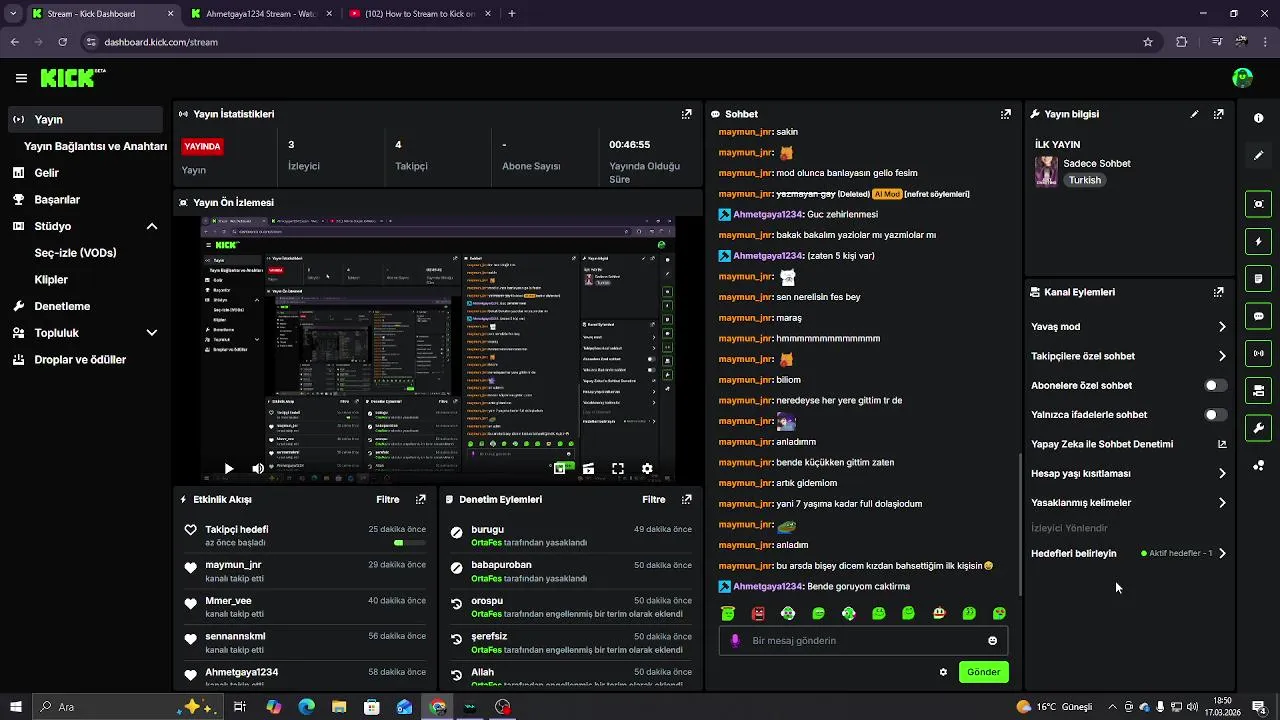This screenshot has width=1280, height=720.
Task: Pop out the Denetim Eylemleri panel
Action: pos(686,499)
